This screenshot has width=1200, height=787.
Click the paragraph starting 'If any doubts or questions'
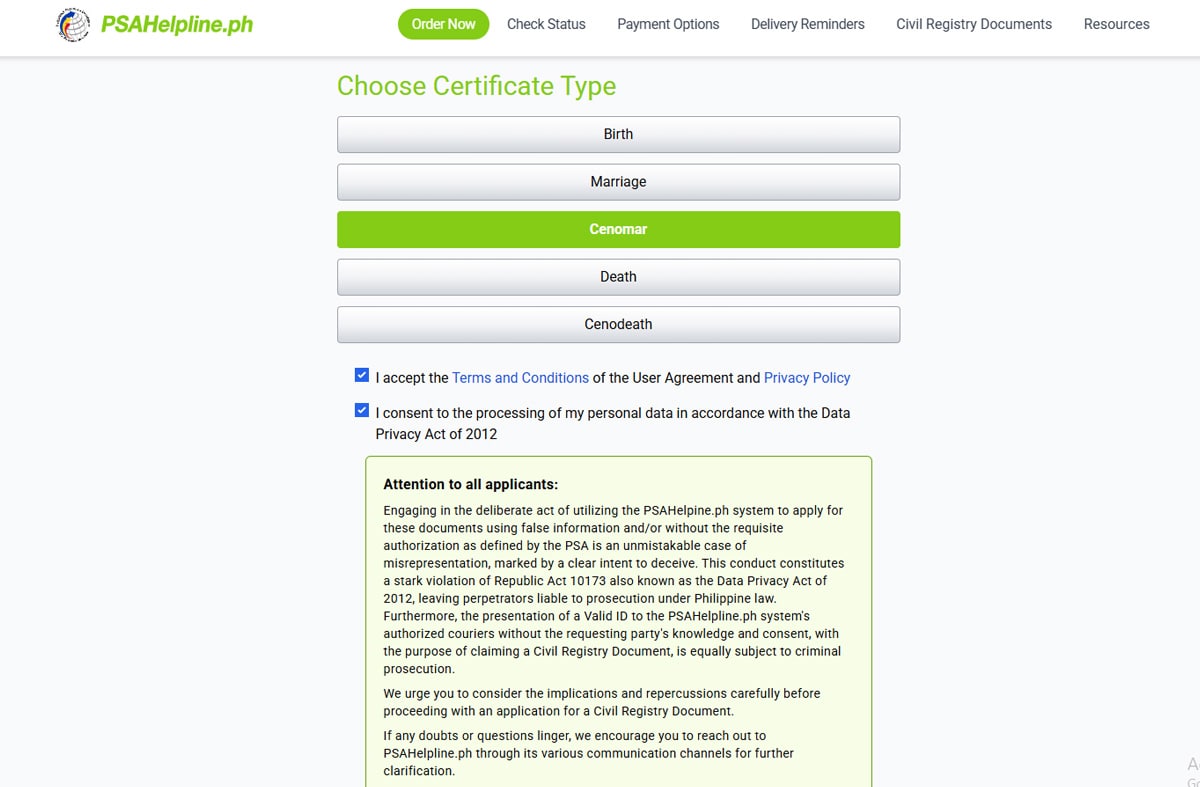click(x=588, y=752)
